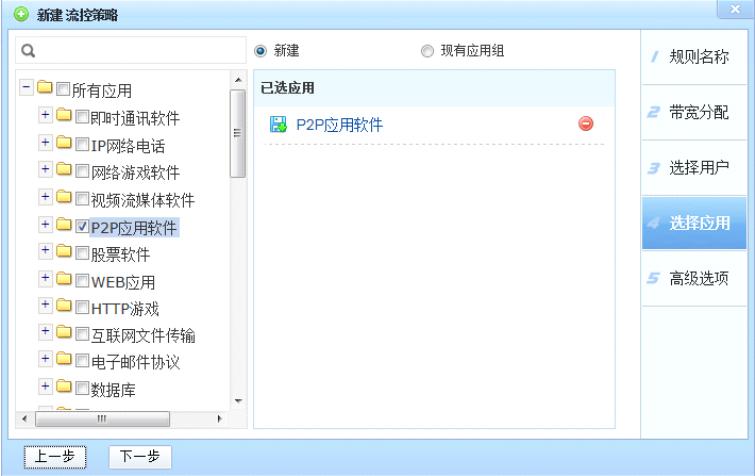Click the 即时通讯软件 folder icon
The image size is (755, 476).
[x=64, y=115]
